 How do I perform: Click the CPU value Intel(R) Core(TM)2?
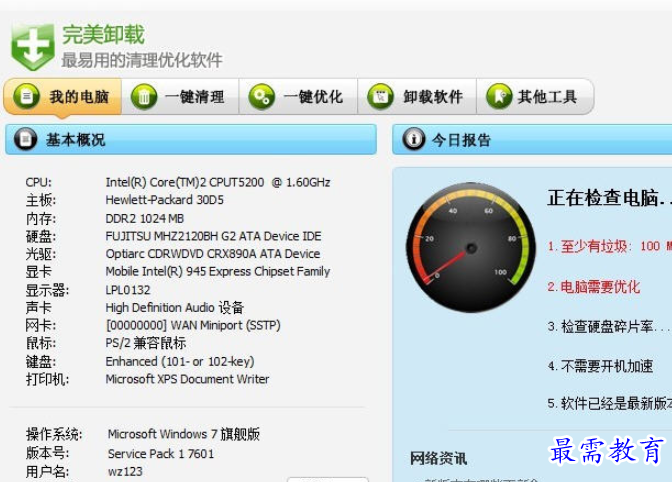(218, 183)
